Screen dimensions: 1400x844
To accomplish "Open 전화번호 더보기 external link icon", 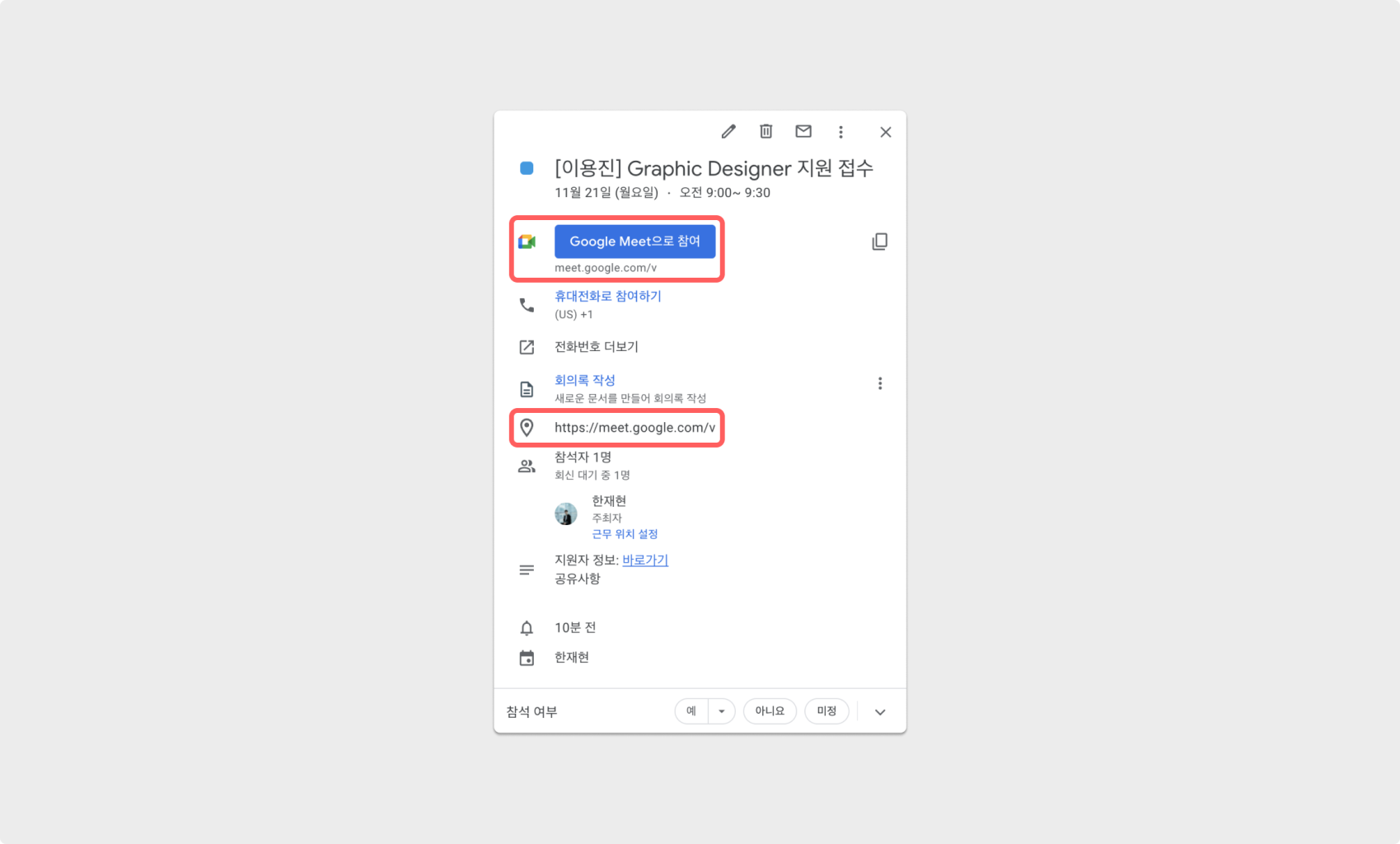I will tap(527, 347).
